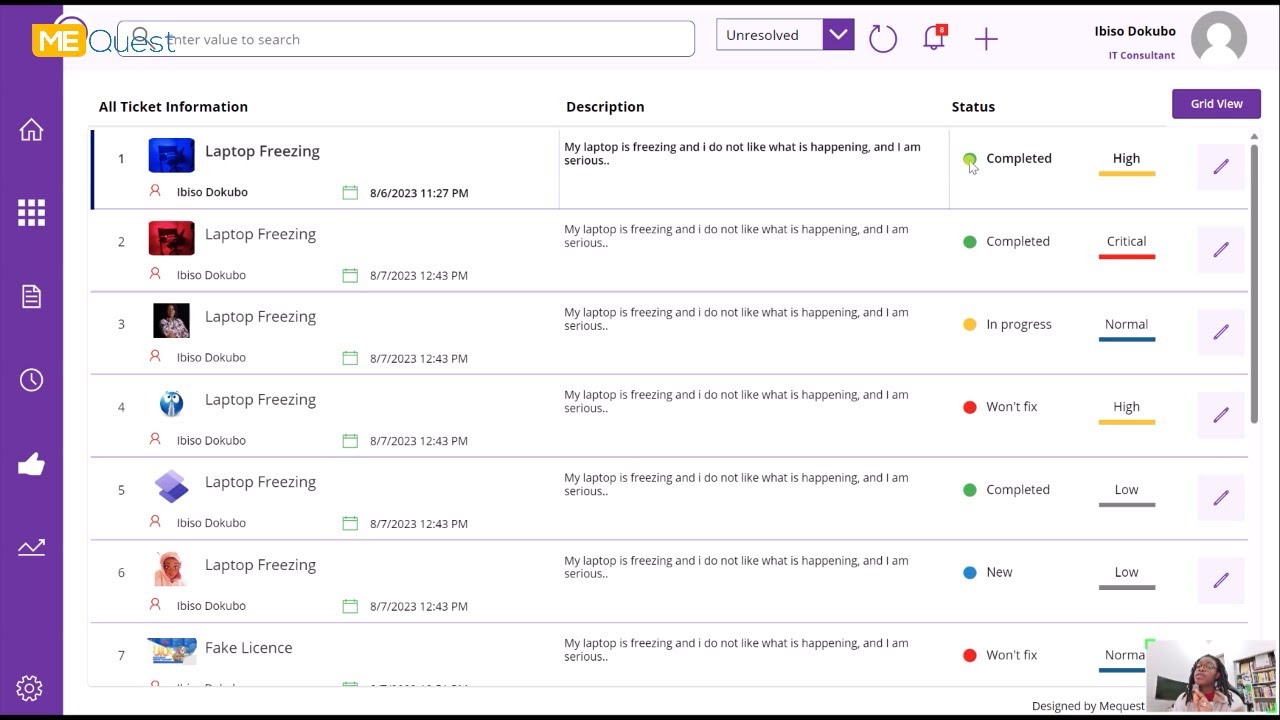Open the clock history icon in sidebar
Screen dimensions: 1280x720
coord(31,380)
